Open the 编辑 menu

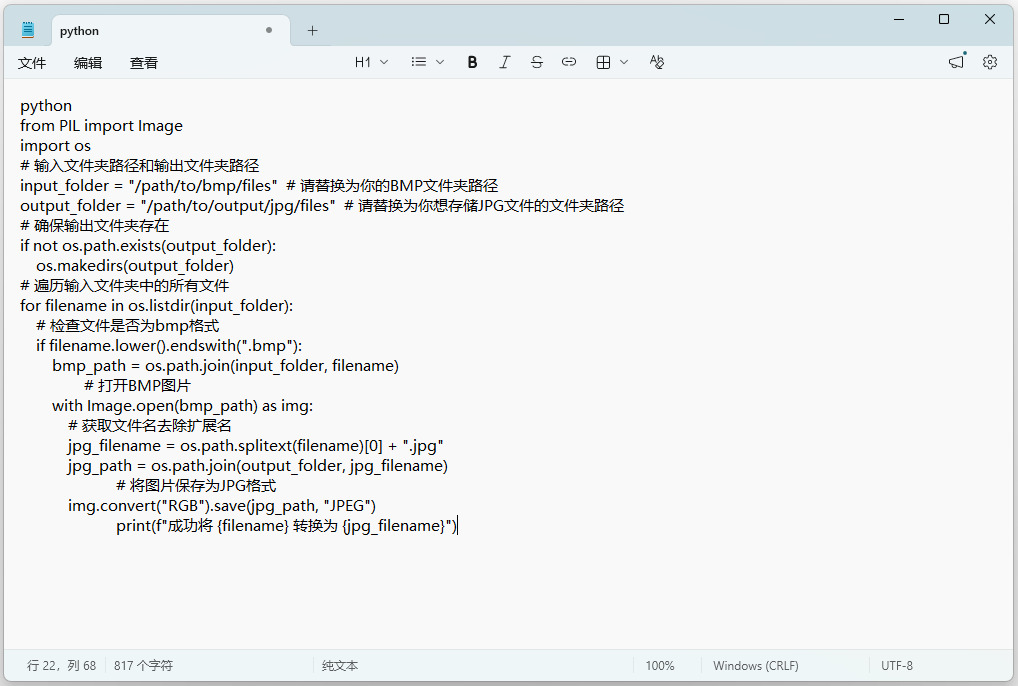pos(88,63)
